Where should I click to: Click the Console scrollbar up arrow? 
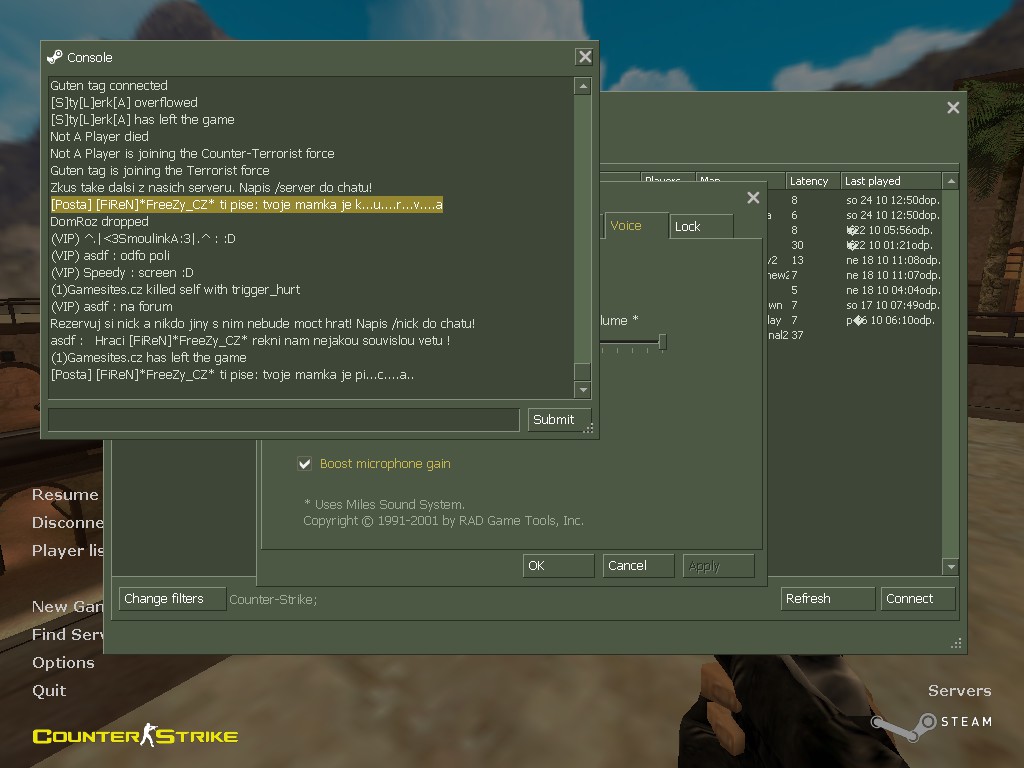click(583, 86)
